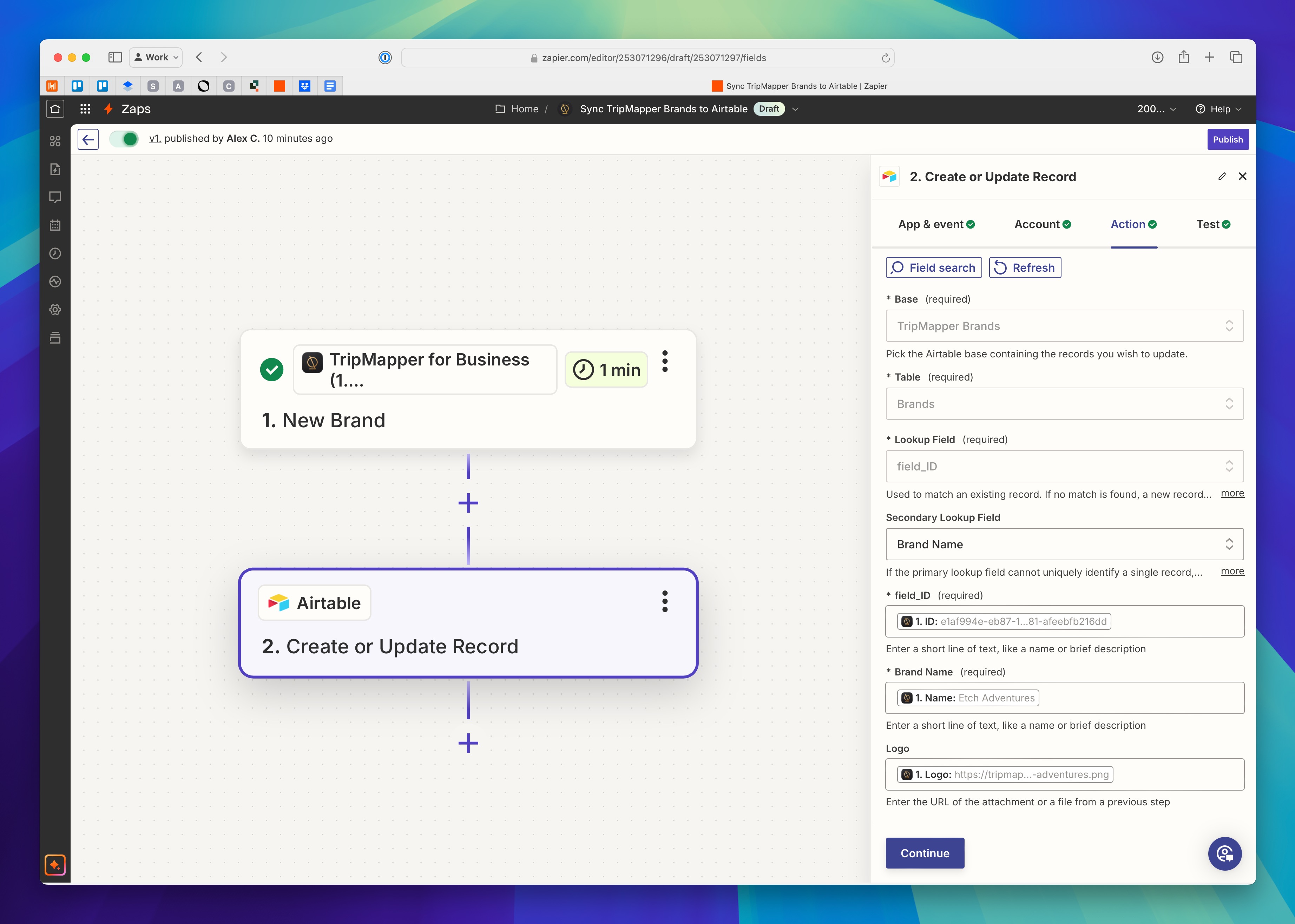Open three-dot menu on TripMapper trigger step

pos(665,361)
